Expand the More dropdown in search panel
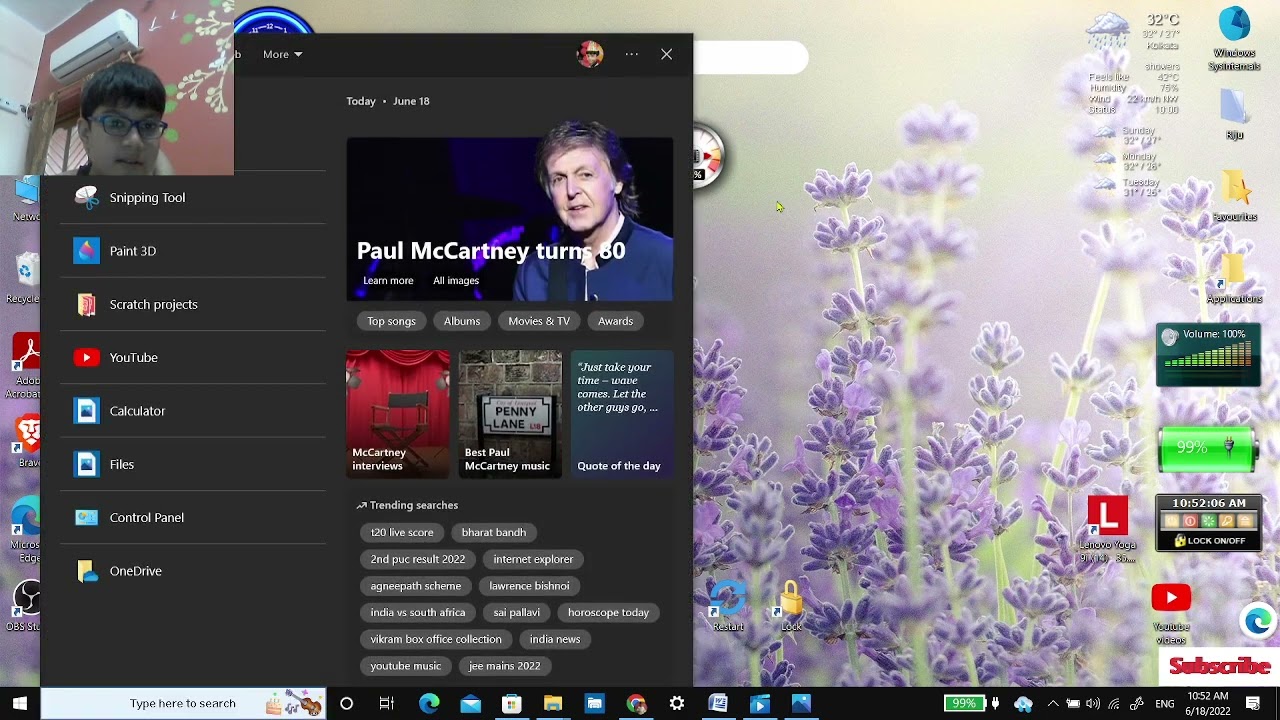The width and height of the screenshot is (1280, 720). (x=282, y=54)
